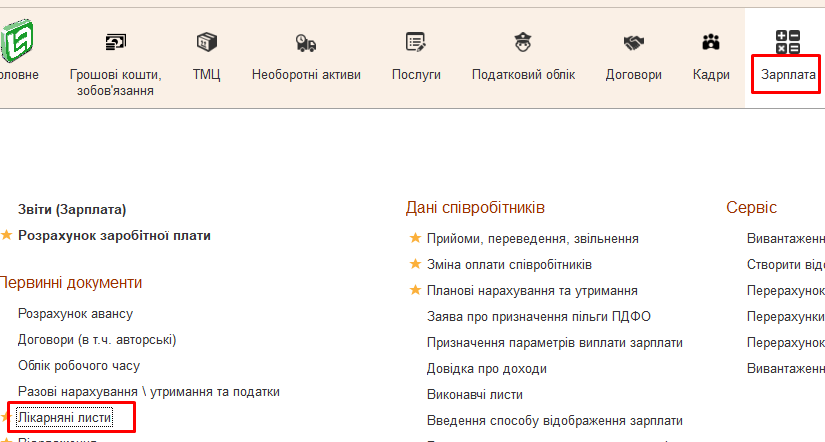Open Введення способу відображення зарплати
The height and width of the screenshot is (442, 825).
click(555, 420)
